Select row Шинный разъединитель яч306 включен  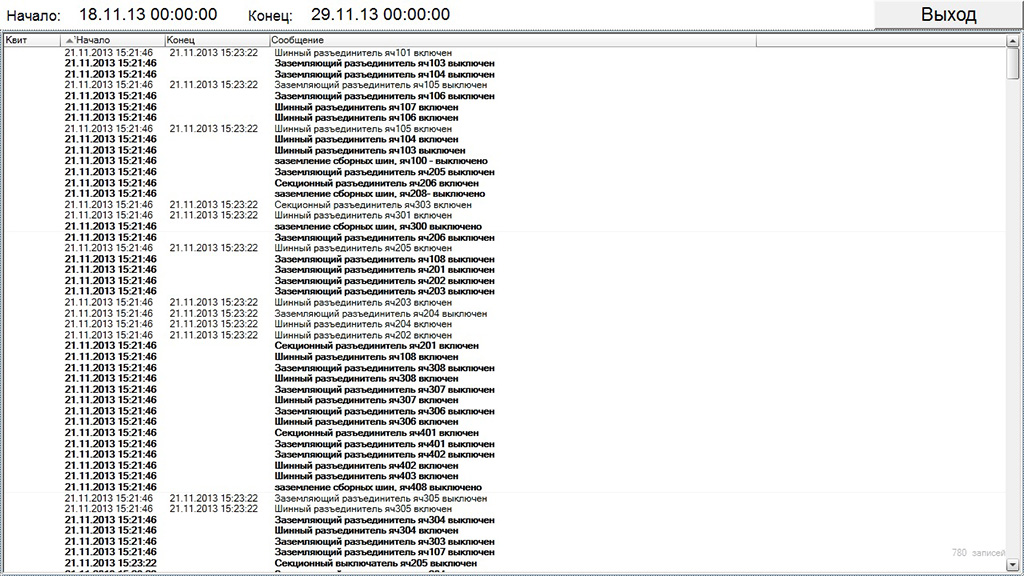tap(504, 422)
